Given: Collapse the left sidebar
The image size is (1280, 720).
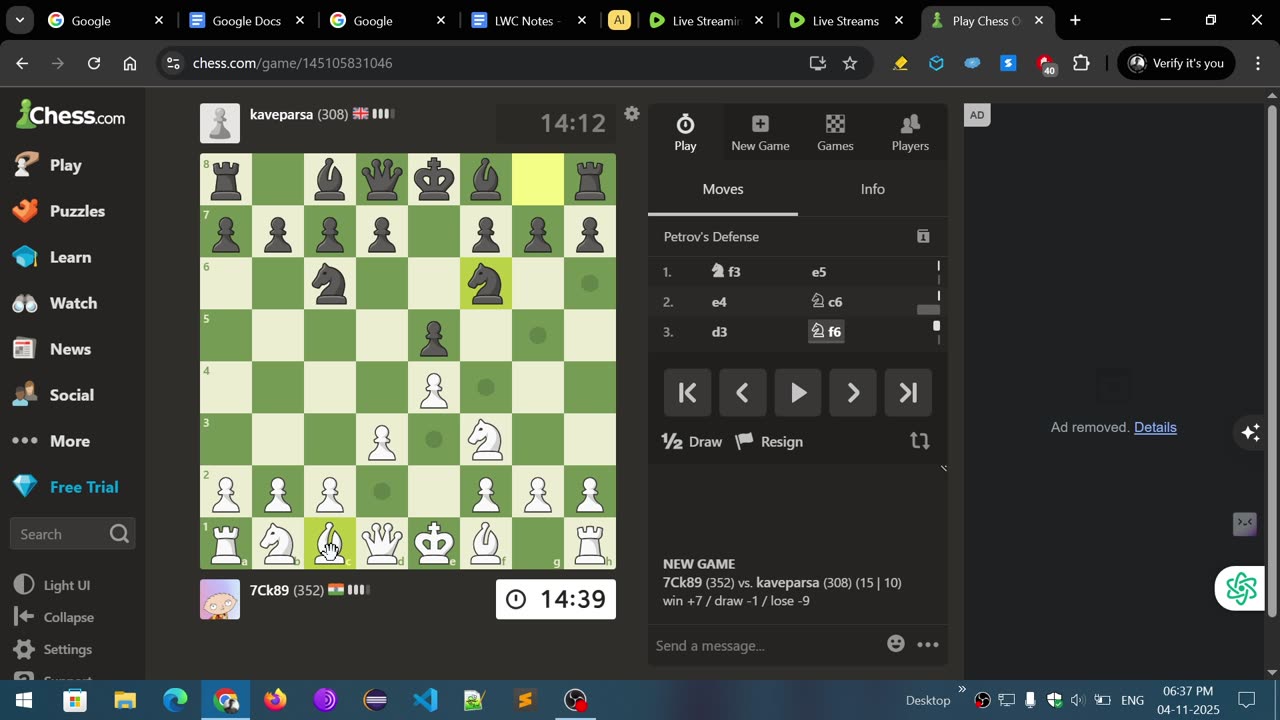Looking at the screenshot, I should coord(54,617).
